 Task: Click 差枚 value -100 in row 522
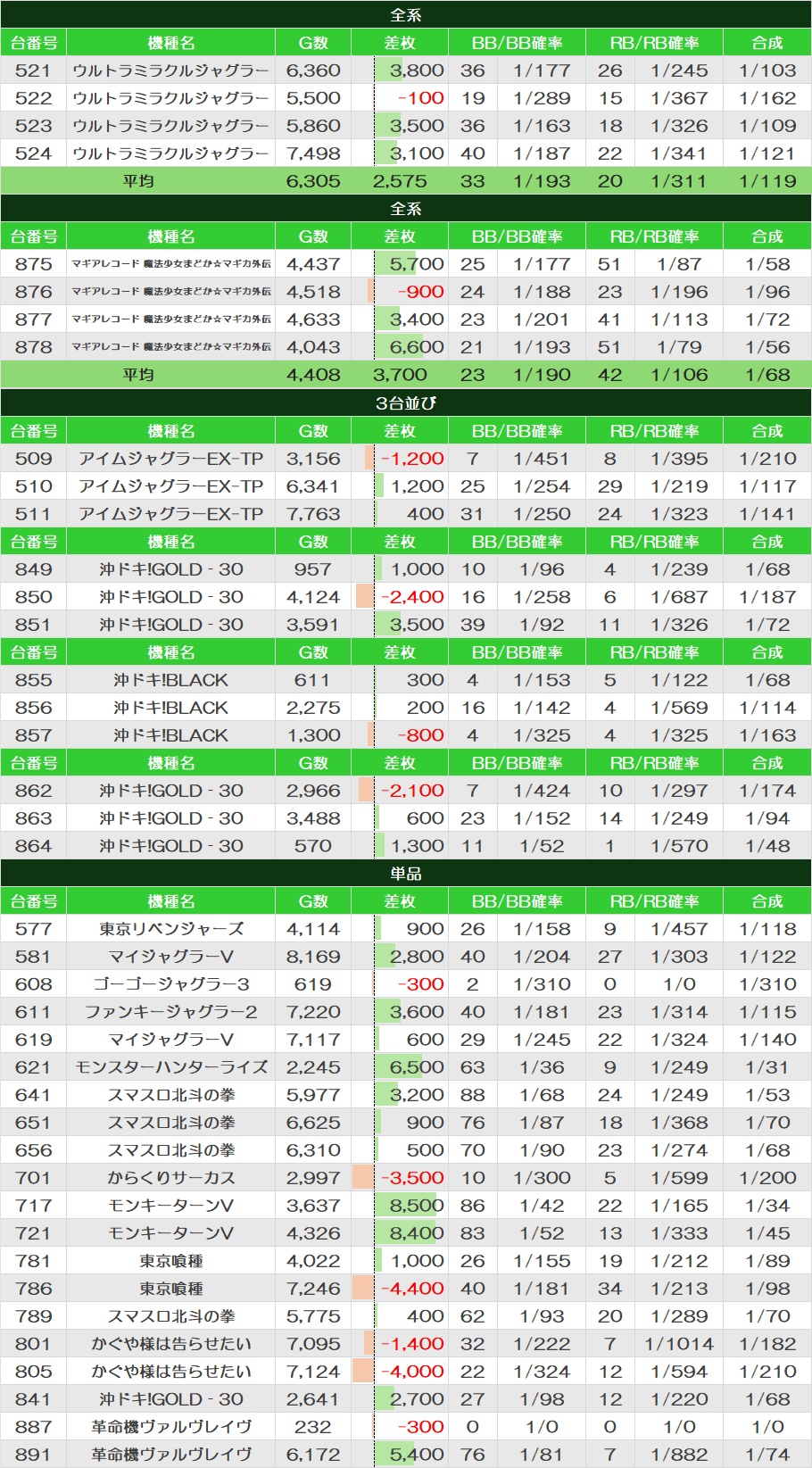[420, 98]
